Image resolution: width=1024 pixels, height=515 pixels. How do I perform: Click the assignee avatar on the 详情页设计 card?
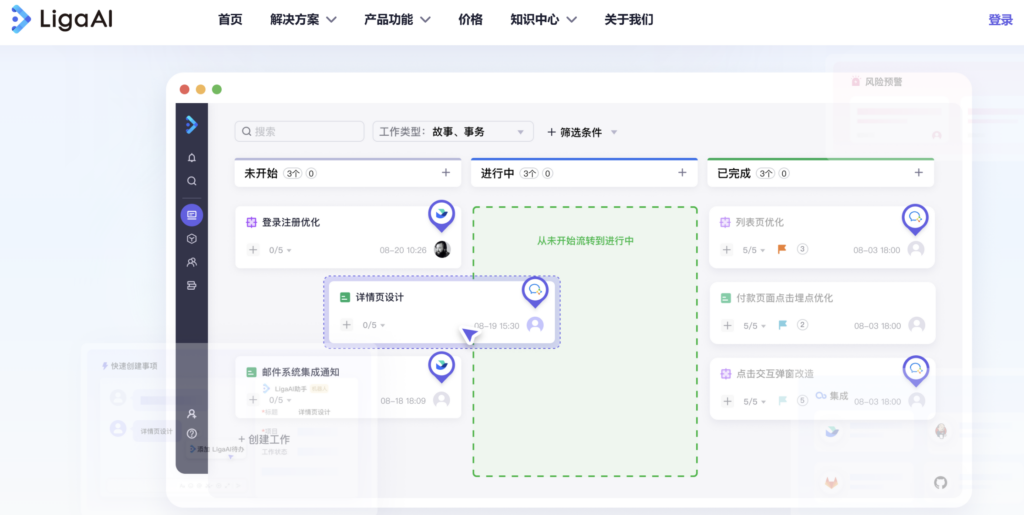(536, 325)
